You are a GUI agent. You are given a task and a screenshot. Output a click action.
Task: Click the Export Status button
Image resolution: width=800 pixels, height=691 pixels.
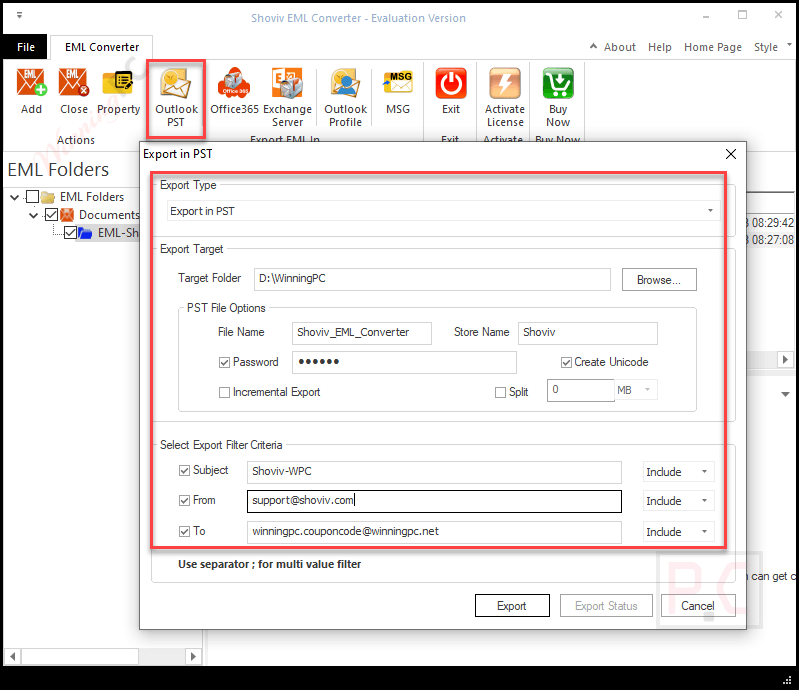(x=606, y=605)
